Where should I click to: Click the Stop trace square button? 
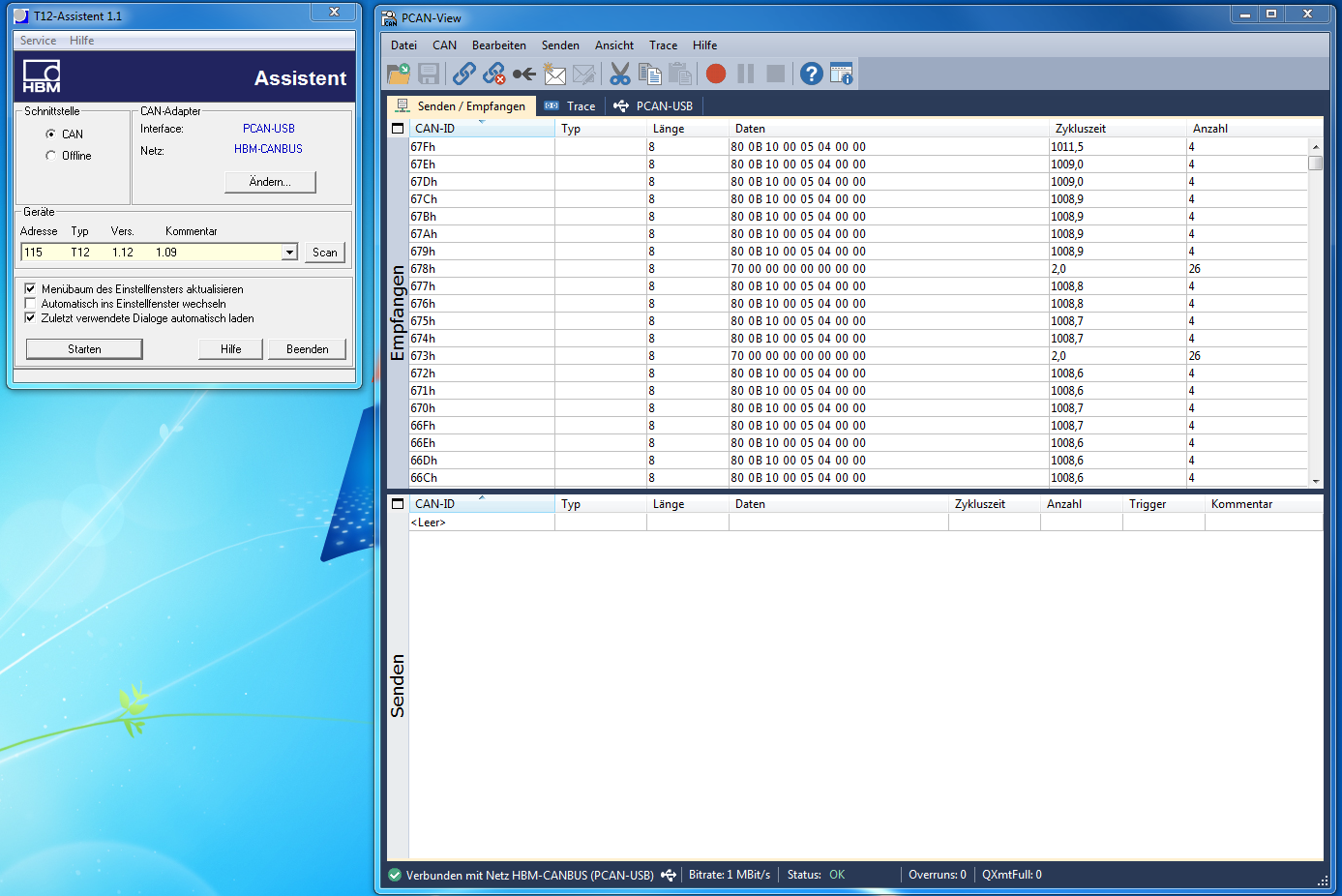[775, 74]
